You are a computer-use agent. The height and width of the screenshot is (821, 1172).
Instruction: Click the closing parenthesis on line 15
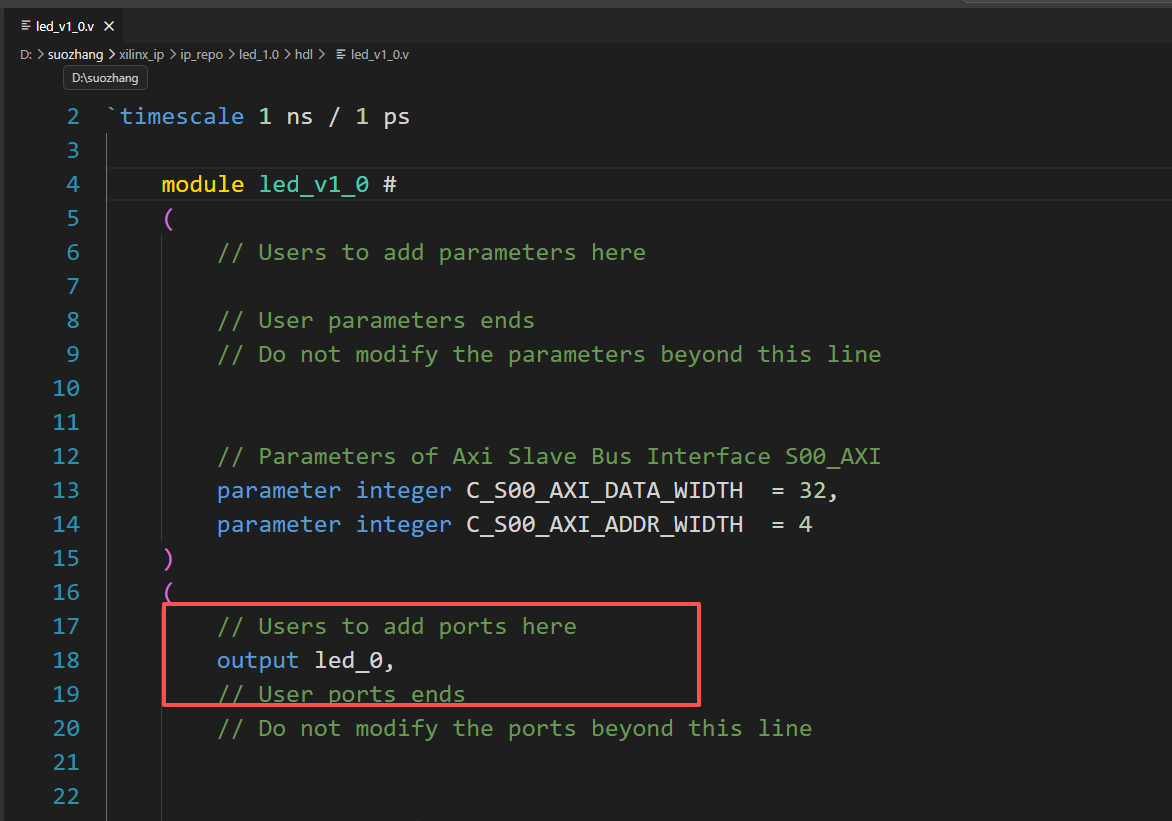click(x=168, y=559)
